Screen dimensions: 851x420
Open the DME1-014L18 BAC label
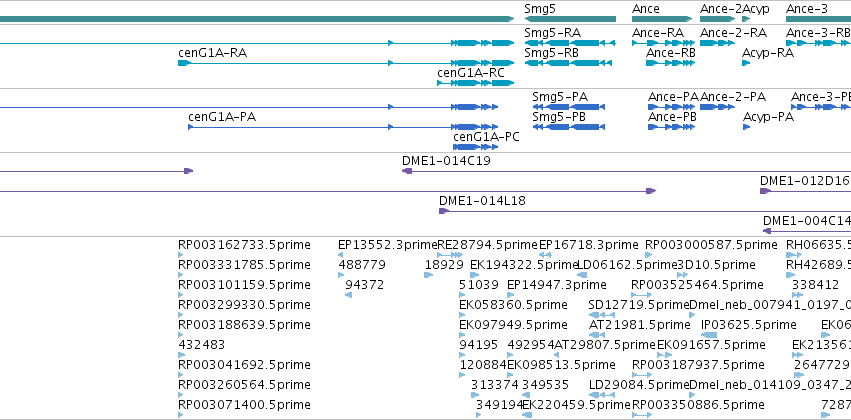(482, 201)
